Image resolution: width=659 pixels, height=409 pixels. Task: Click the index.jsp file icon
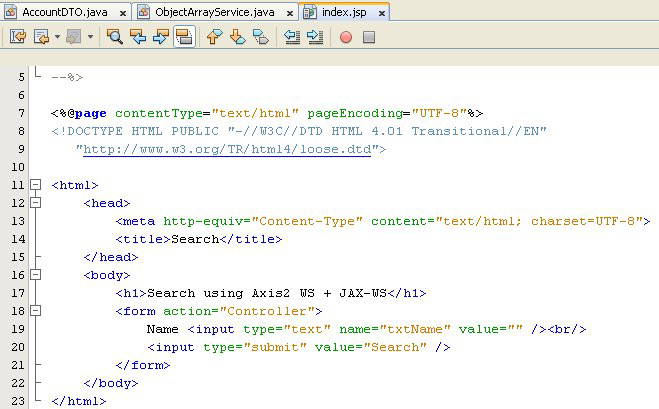point(310,12)
